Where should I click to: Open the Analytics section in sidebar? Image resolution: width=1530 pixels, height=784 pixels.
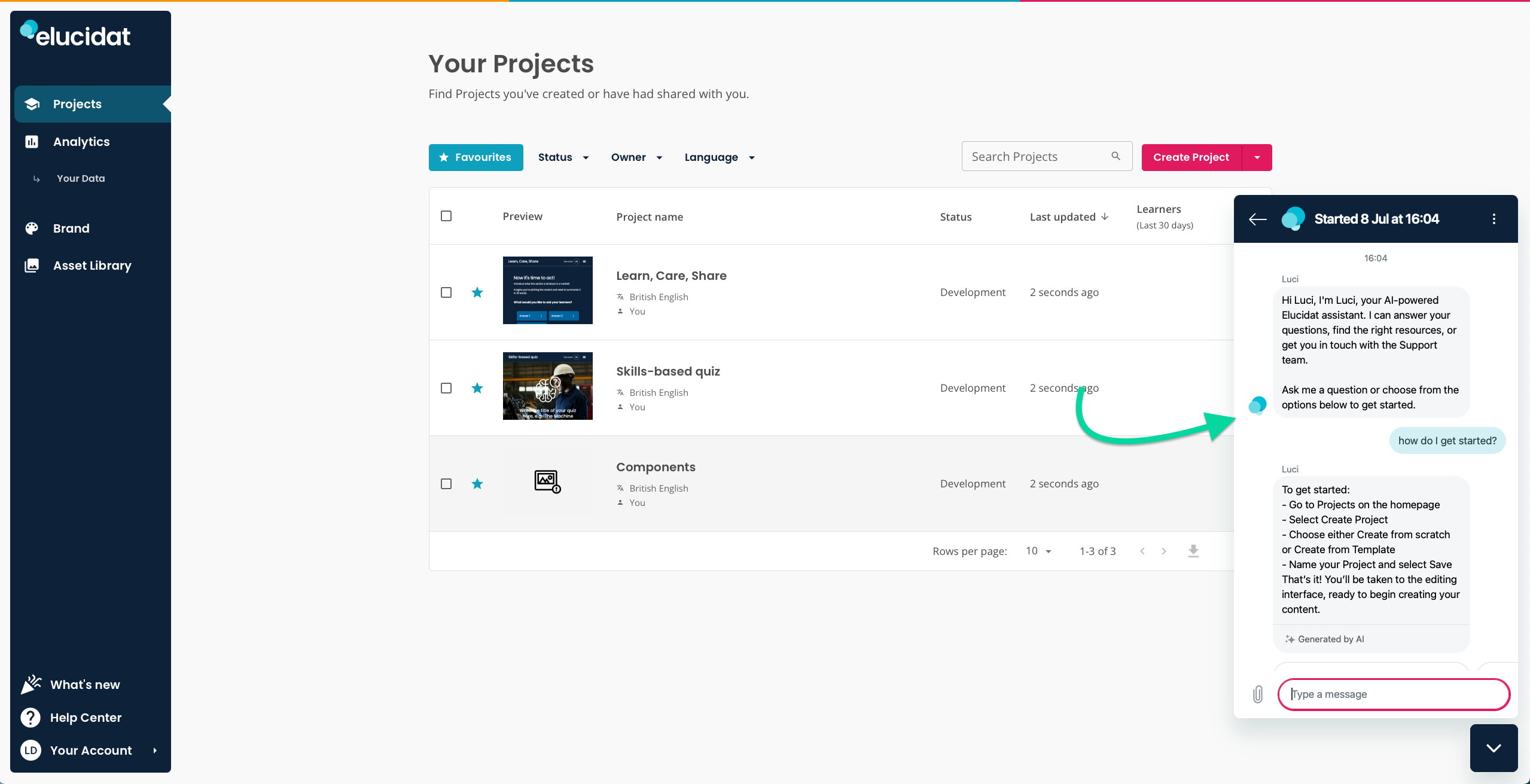pos(81,141)
